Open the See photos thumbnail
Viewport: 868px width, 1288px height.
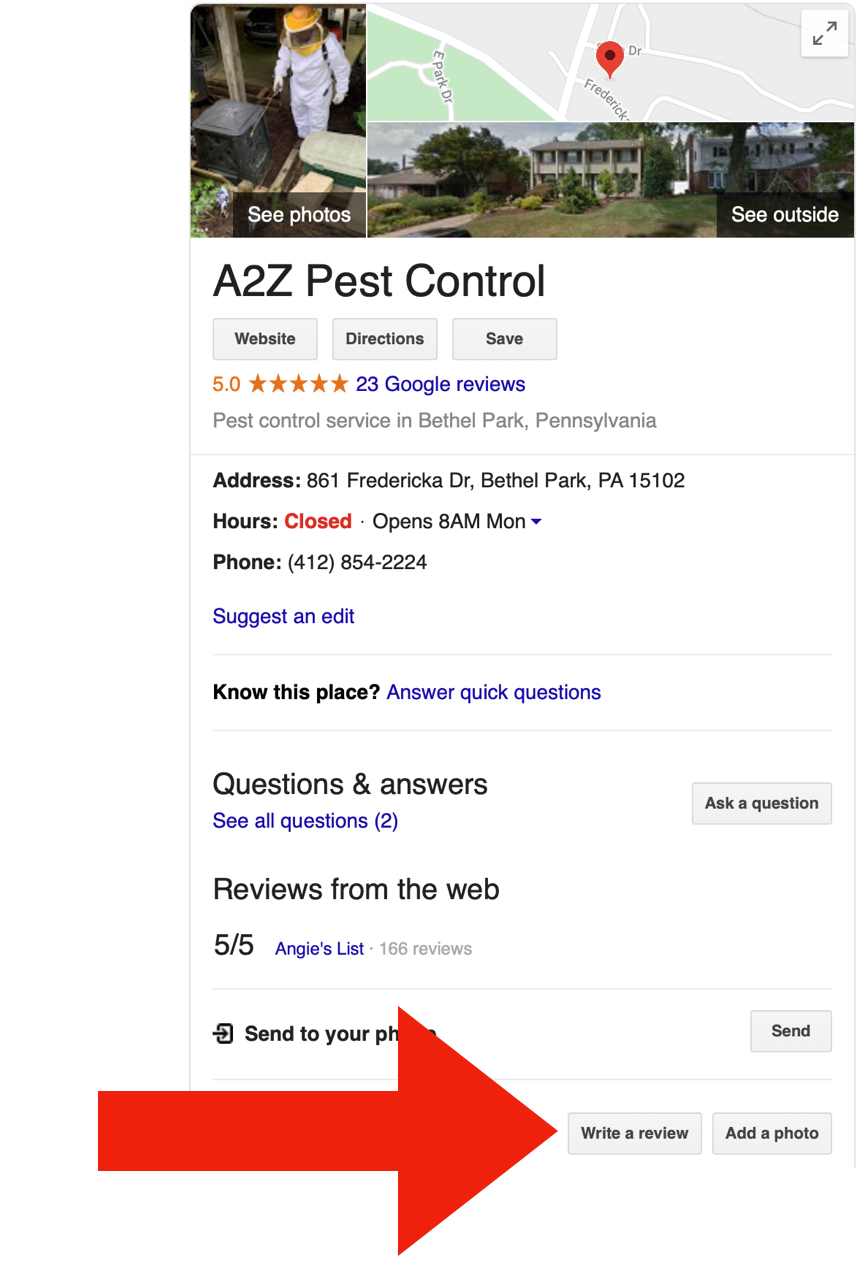pyautogui.click(x=278, y=120)
